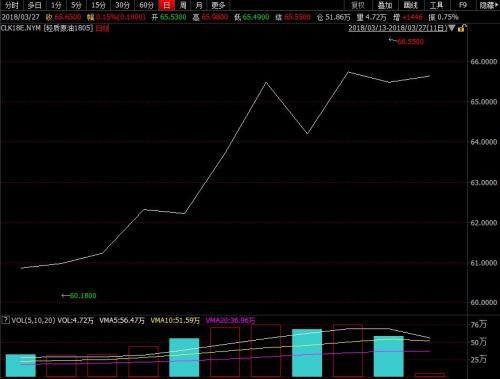Open the VOL indicator help question mark
The height and width of the screenshot is (379, 500).
(5, 320)
